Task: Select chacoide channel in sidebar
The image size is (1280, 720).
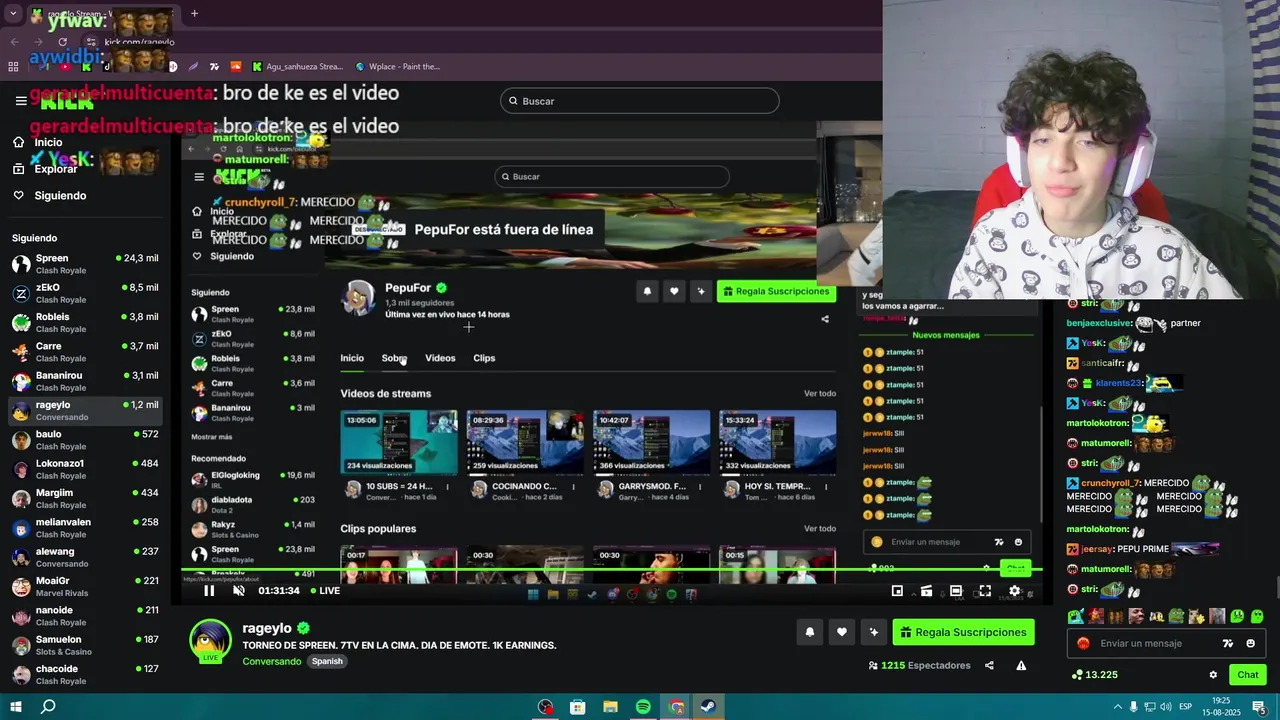Action: tap(85, 674)
